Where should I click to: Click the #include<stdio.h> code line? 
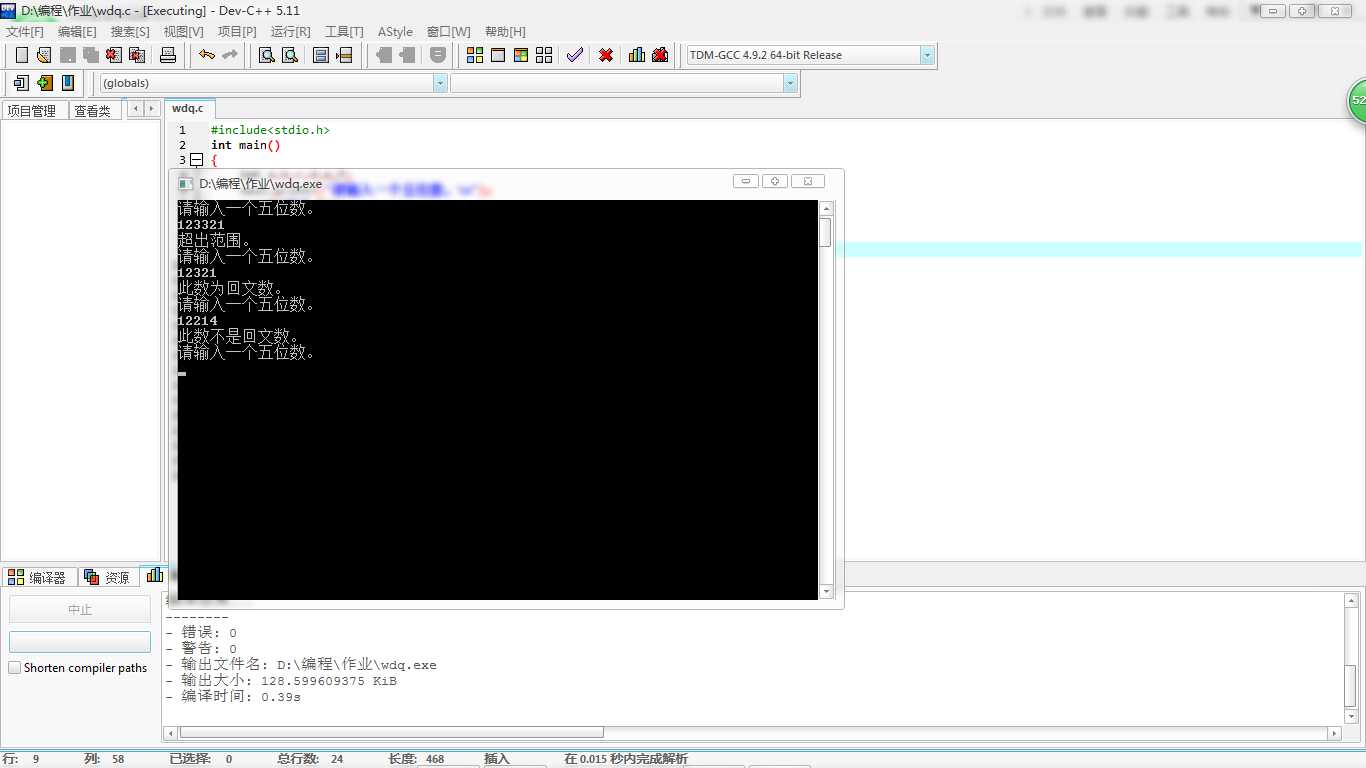[x=270, y=130]
